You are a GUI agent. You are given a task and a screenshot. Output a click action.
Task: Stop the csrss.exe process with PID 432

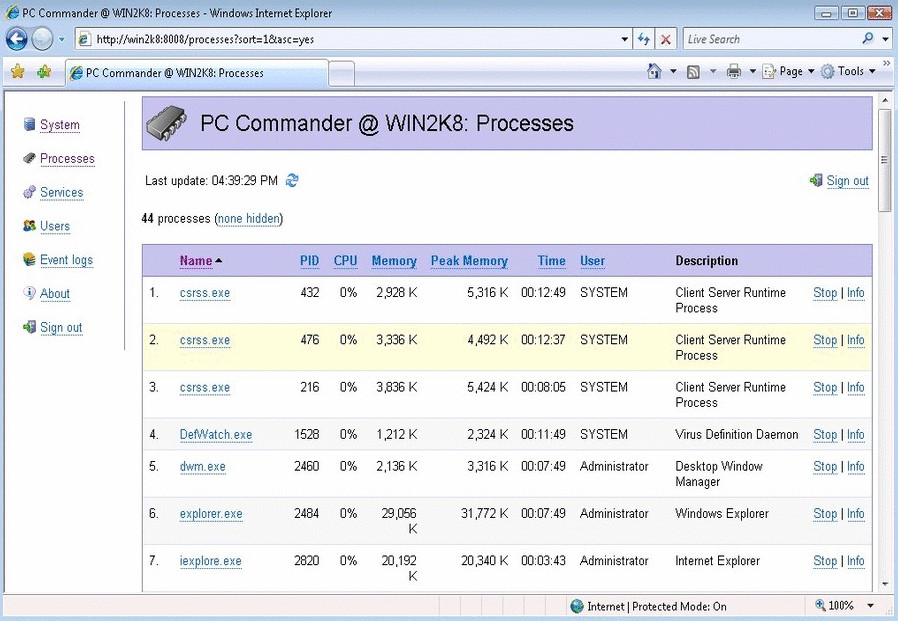(825, 293)
